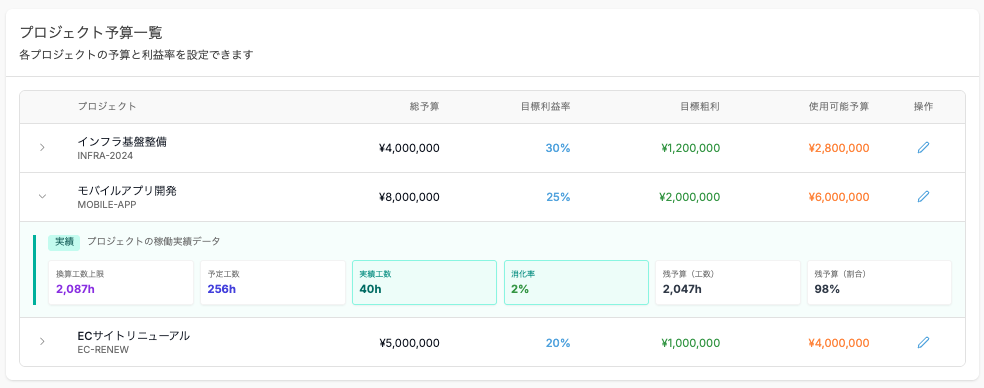Viewport: 984px width, 388px height.
Task: Click the 30% target margin value
Action: pyautogui.click(x=558, y=148)
